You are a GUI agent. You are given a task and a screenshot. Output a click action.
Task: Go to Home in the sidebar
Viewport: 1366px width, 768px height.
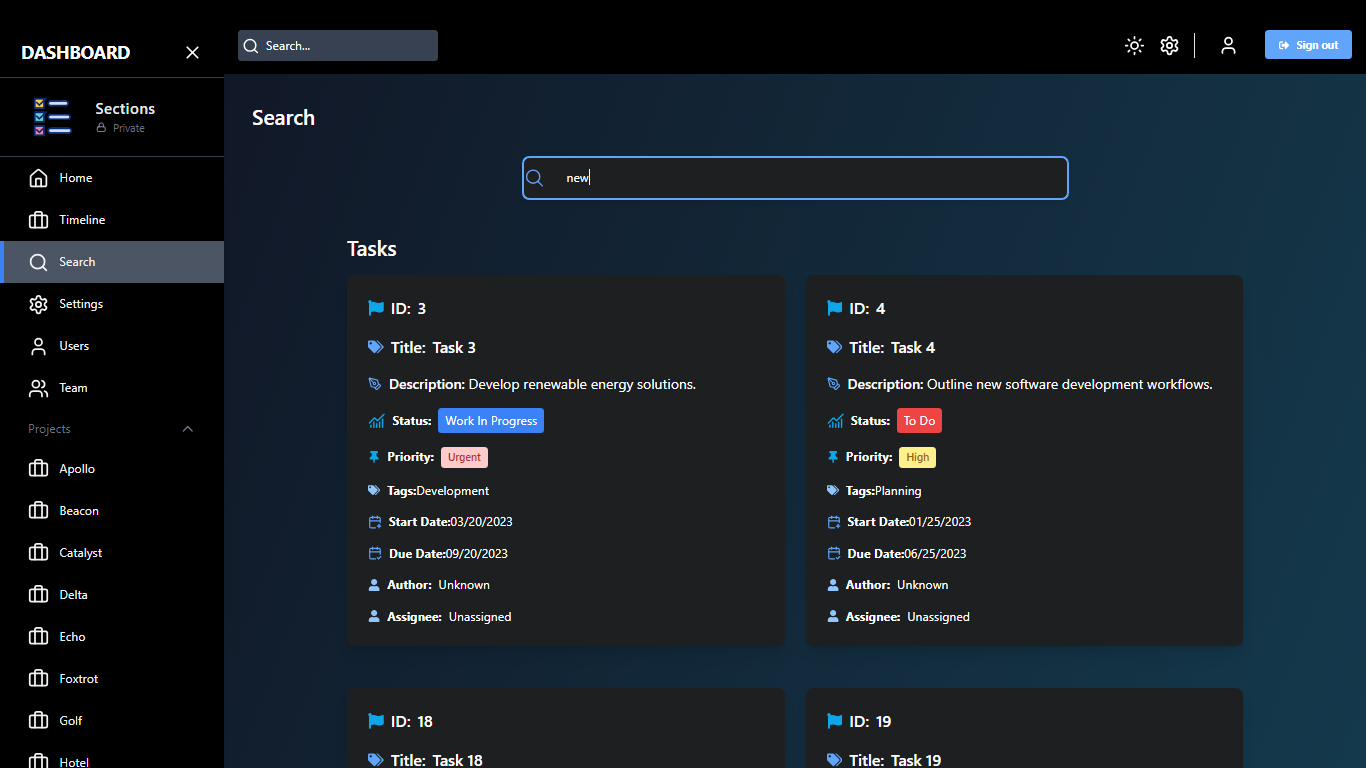tap(112, 178)
